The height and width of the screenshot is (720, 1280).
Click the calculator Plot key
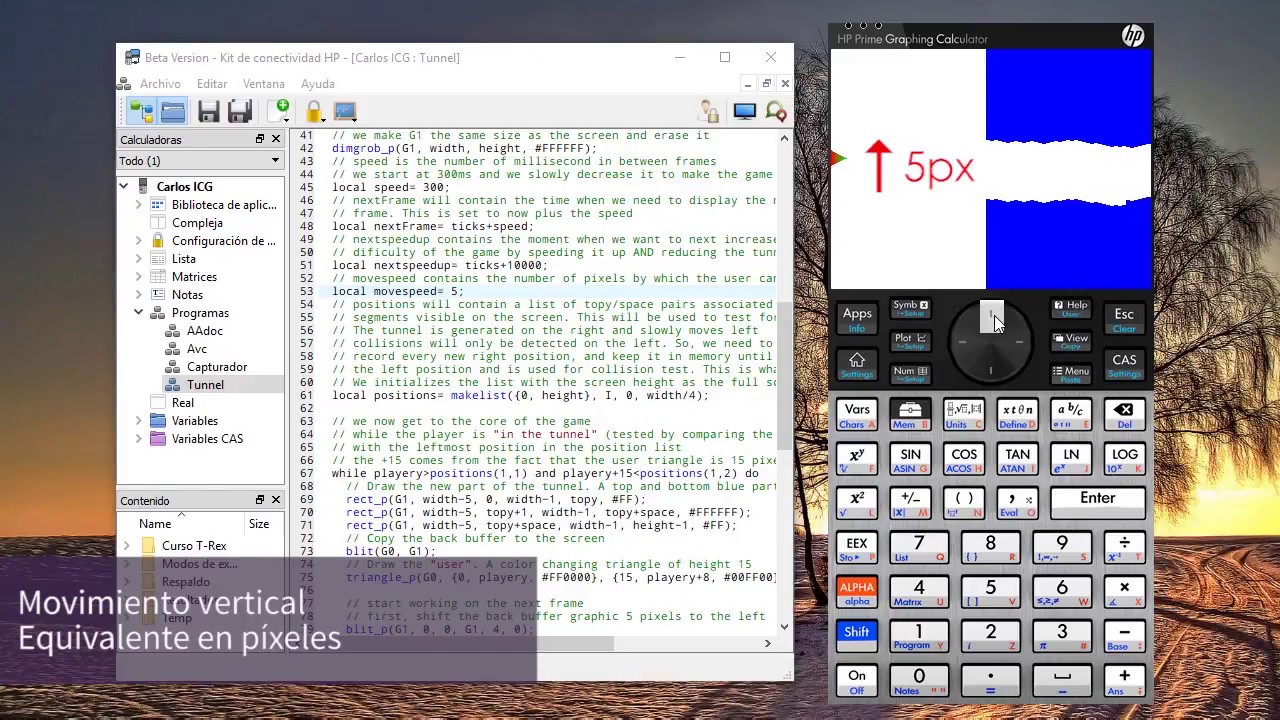[x=910, y=341]
